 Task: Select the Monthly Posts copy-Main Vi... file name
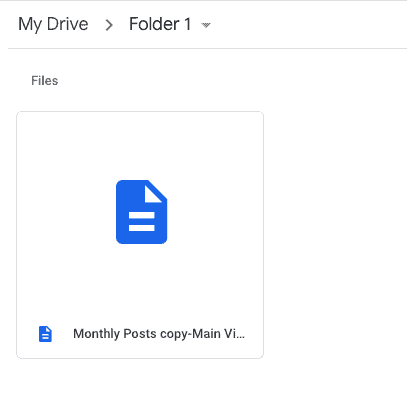[x=159, y=334]
